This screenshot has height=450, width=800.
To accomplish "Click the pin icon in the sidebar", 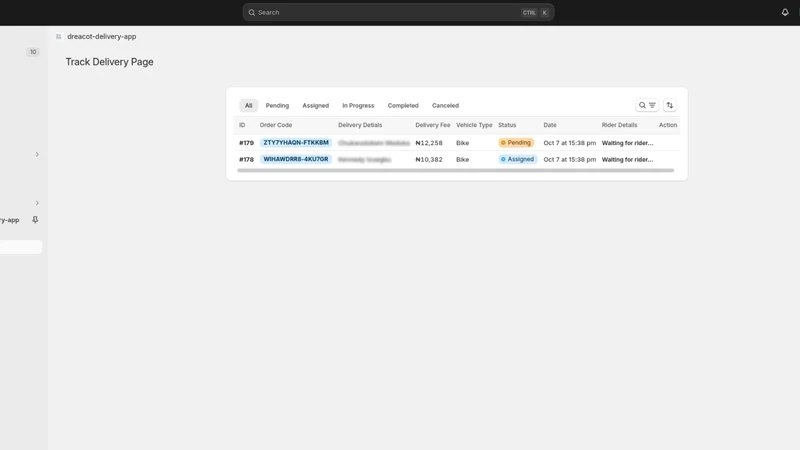I will coord(35,220).
